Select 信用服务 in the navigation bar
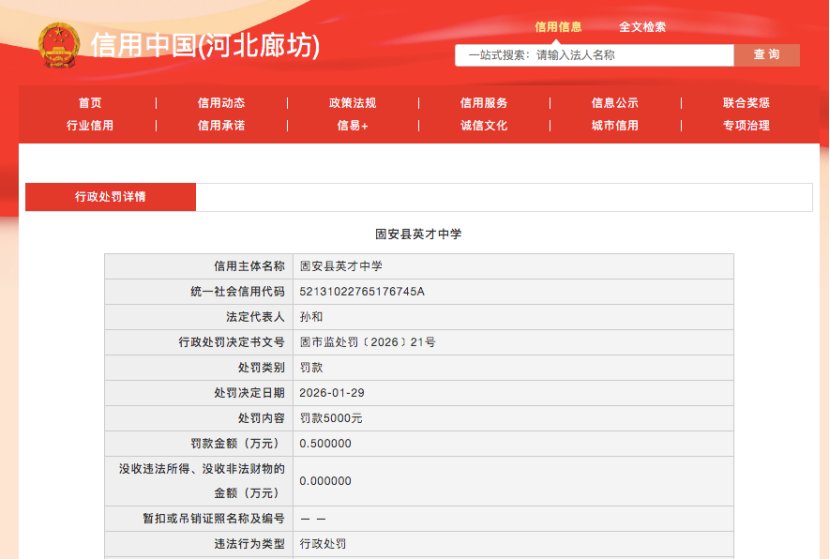This screenshot has height=559, width=830. click(484, 102)
